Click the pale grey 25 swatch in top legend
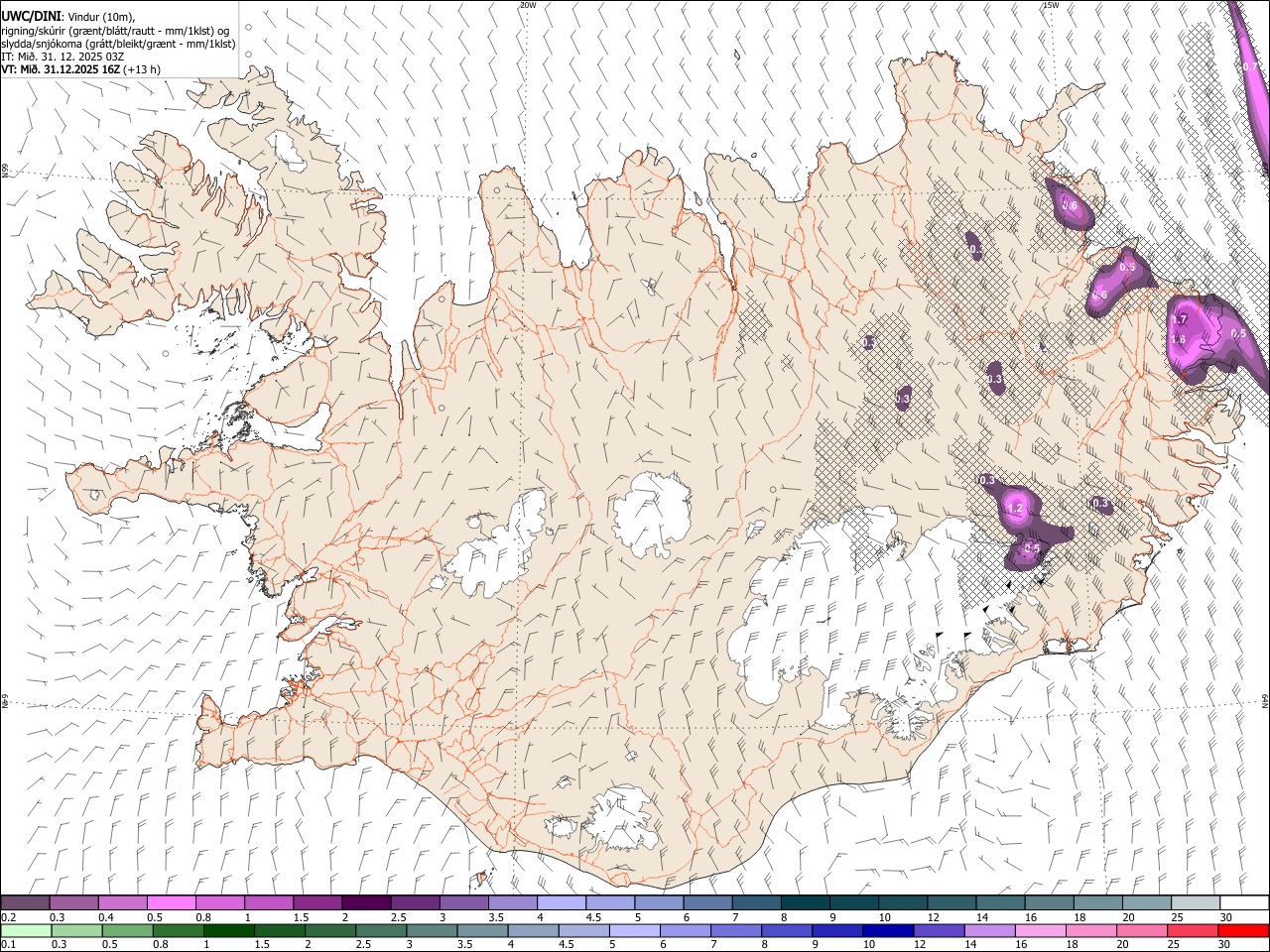Viewport: 1270px width, 952px height. [1196, 902]
